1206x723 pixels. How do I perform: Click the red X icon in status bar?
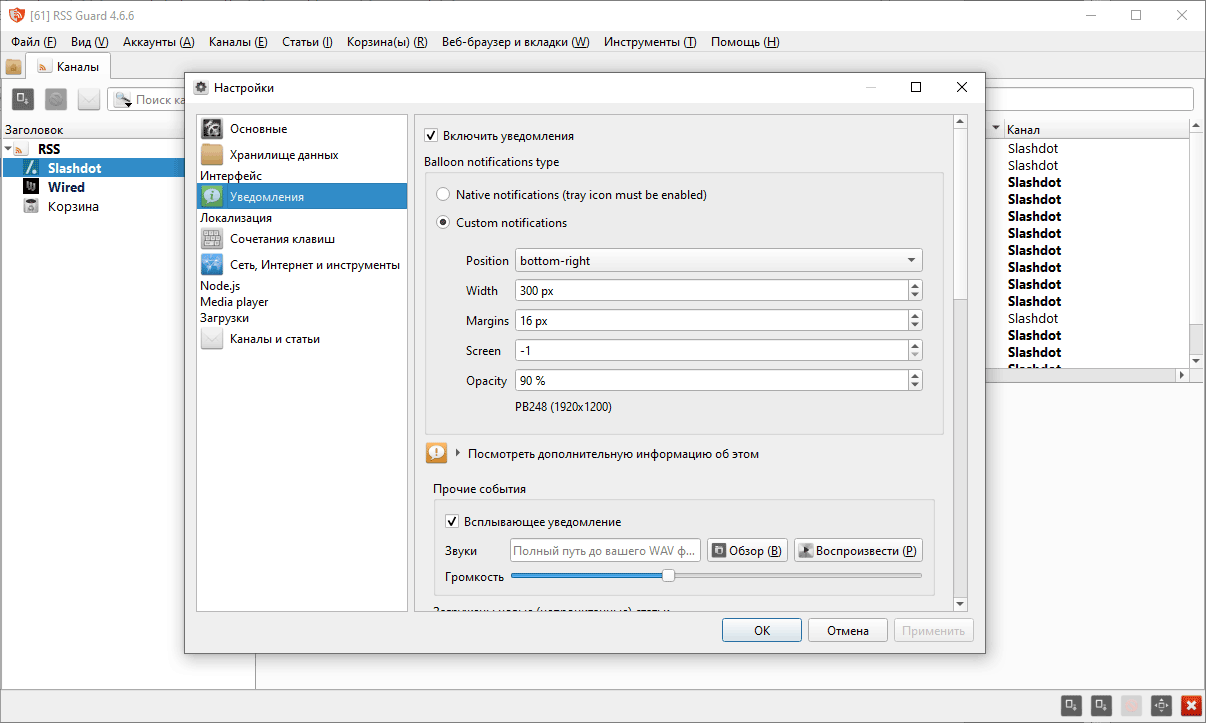pyautogui.click(x=1191, y=705)
